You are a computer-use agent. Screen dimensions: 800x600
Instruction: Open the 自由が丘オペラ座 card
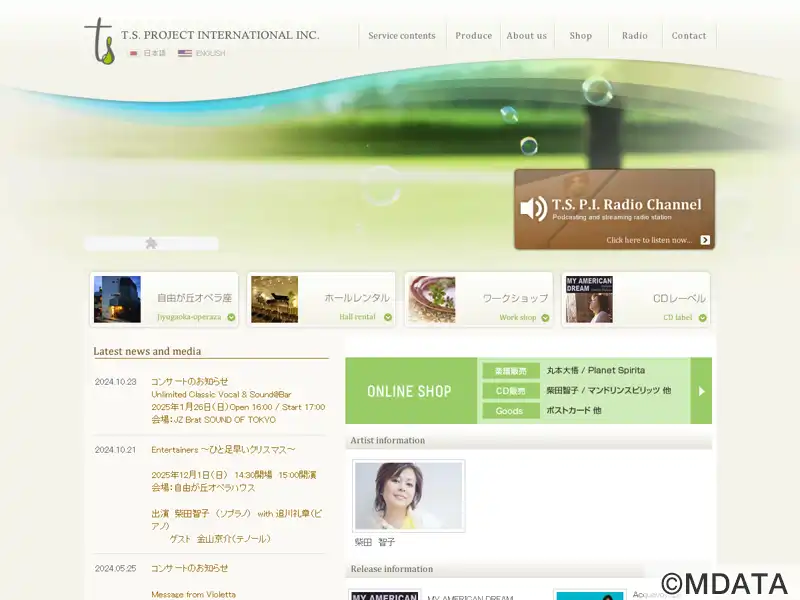tap(164, 299)
